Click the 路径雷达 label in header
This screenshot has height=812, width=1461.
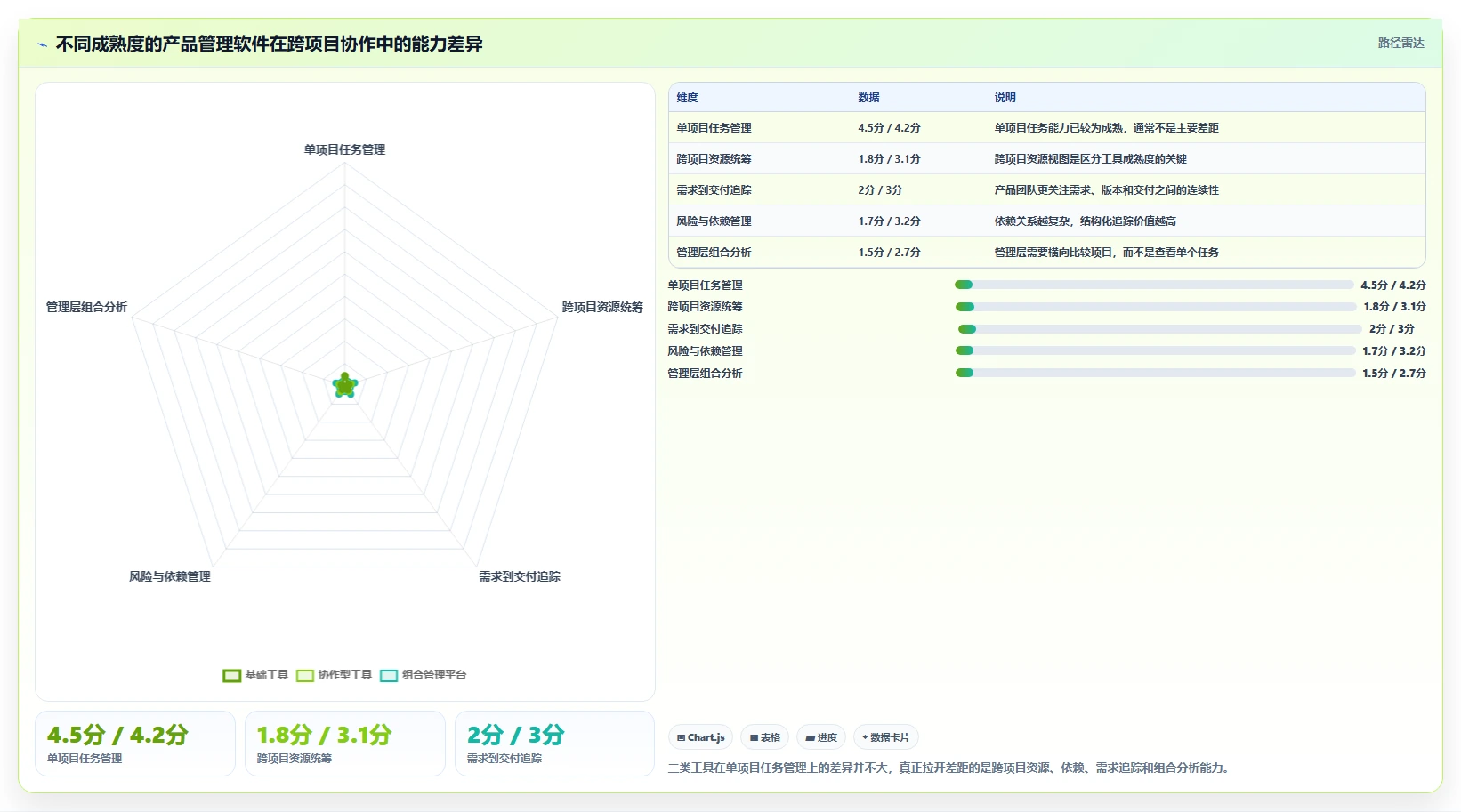(1401, 43)
